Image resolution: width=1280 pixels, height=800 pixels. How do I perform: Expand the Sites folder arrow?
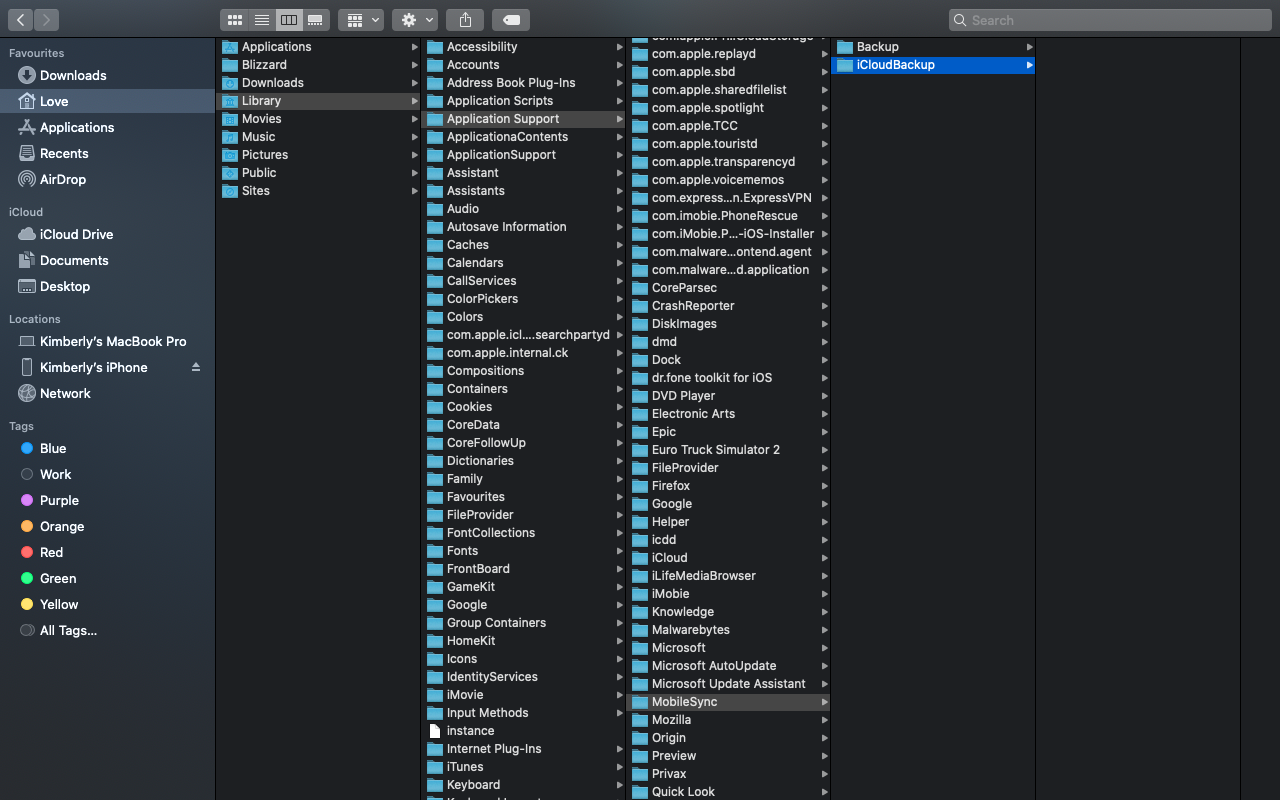click(414, 191)
